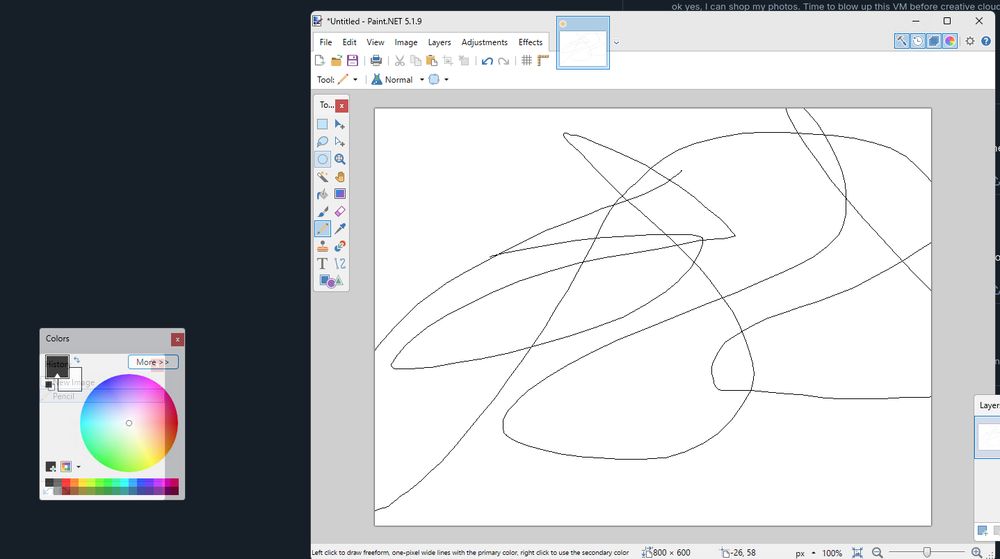The height and width of the screenshot is (559, 1000).
Task: Select the Pencil tool in Tools window
Action: click(x=322, y=228)
